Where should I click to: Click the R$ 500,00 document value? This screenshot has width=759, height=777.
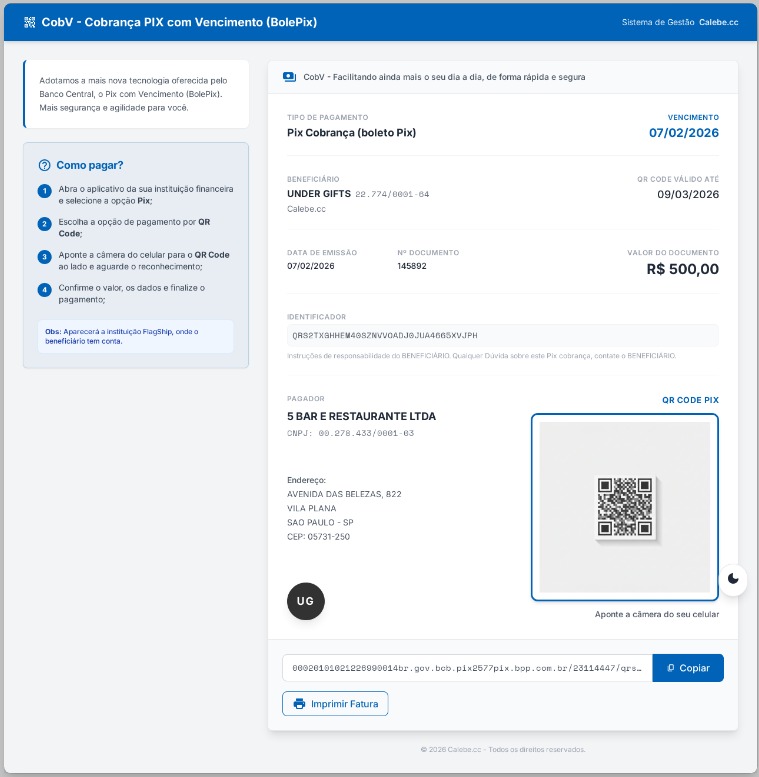click(x=682, y=269)
